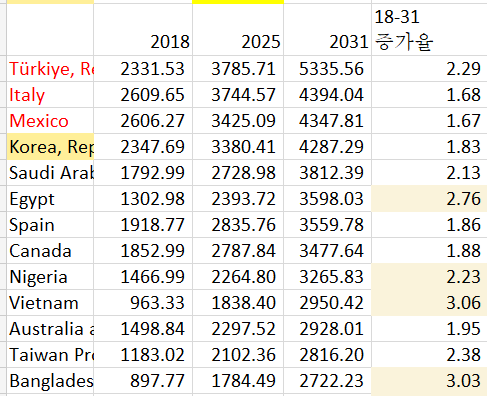The image size is (487, 396).
Task: Select the Italy country name cell
Action: (50, 95)
